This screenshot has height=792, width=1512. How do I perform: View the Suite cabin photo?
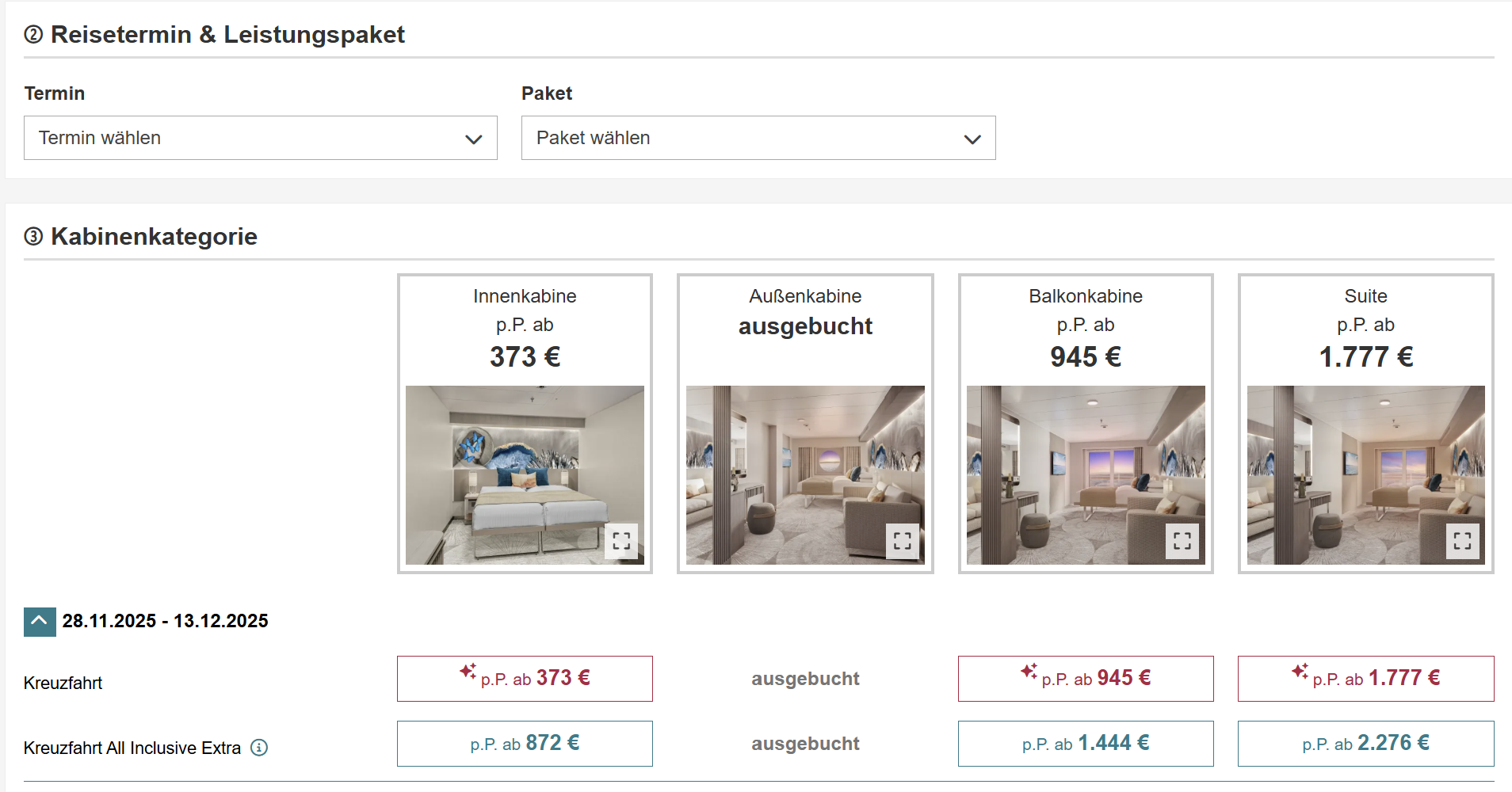(x=1366, y=475)
